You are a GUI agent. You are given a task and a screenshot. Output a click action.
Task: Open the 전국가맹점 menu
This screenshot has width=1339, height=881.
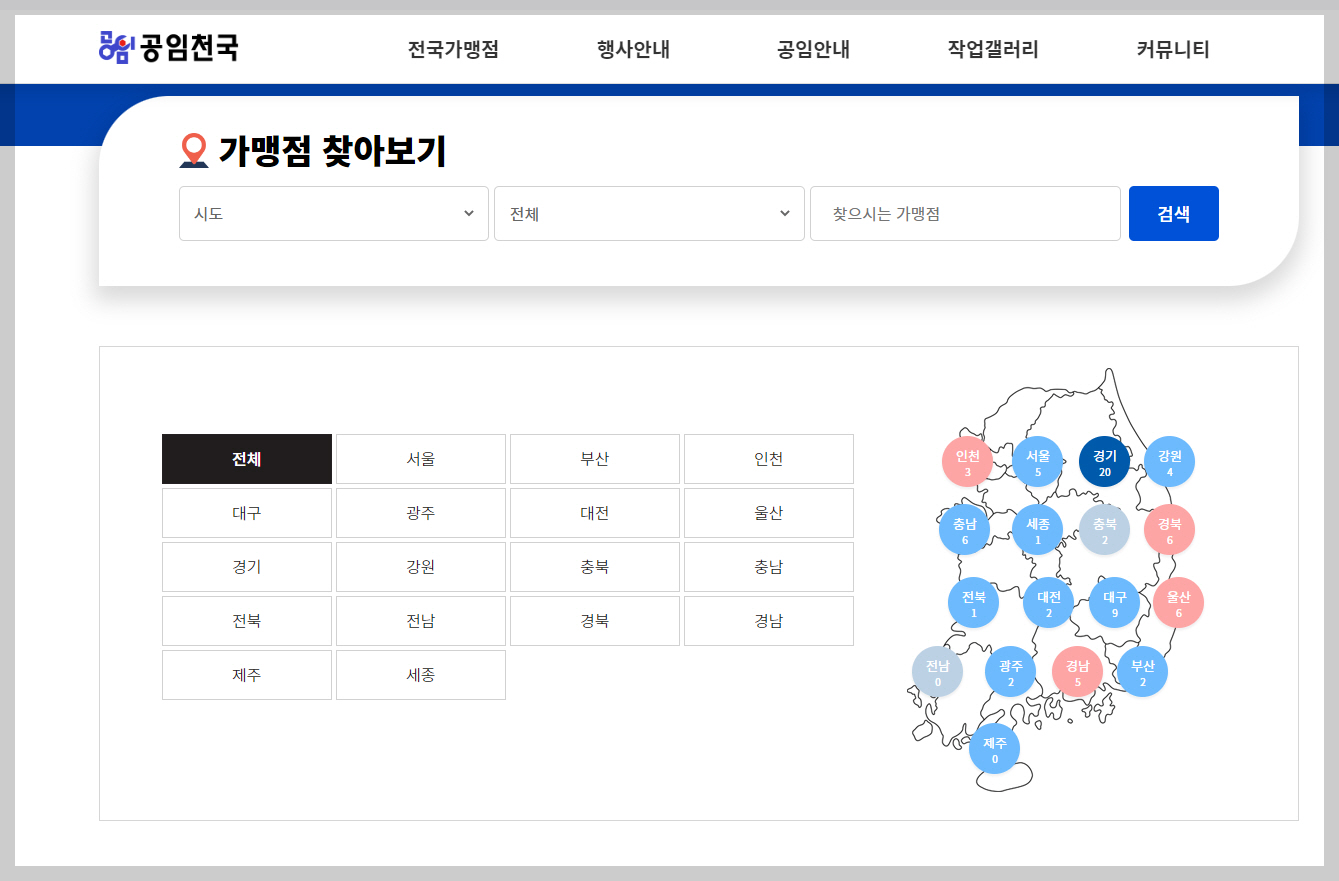[453, 50]
